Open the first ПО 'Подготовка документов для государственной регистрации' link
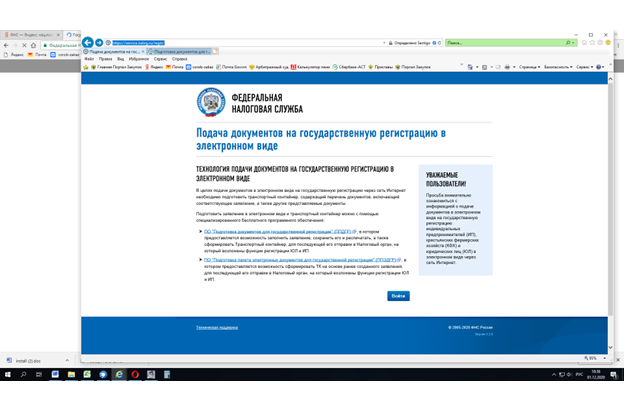 click(277, 232)
